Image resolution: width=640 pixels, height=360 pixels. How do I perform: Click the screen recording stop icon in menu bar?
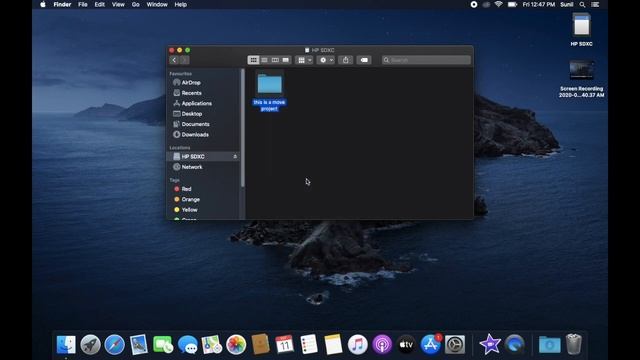click(473, 4)
